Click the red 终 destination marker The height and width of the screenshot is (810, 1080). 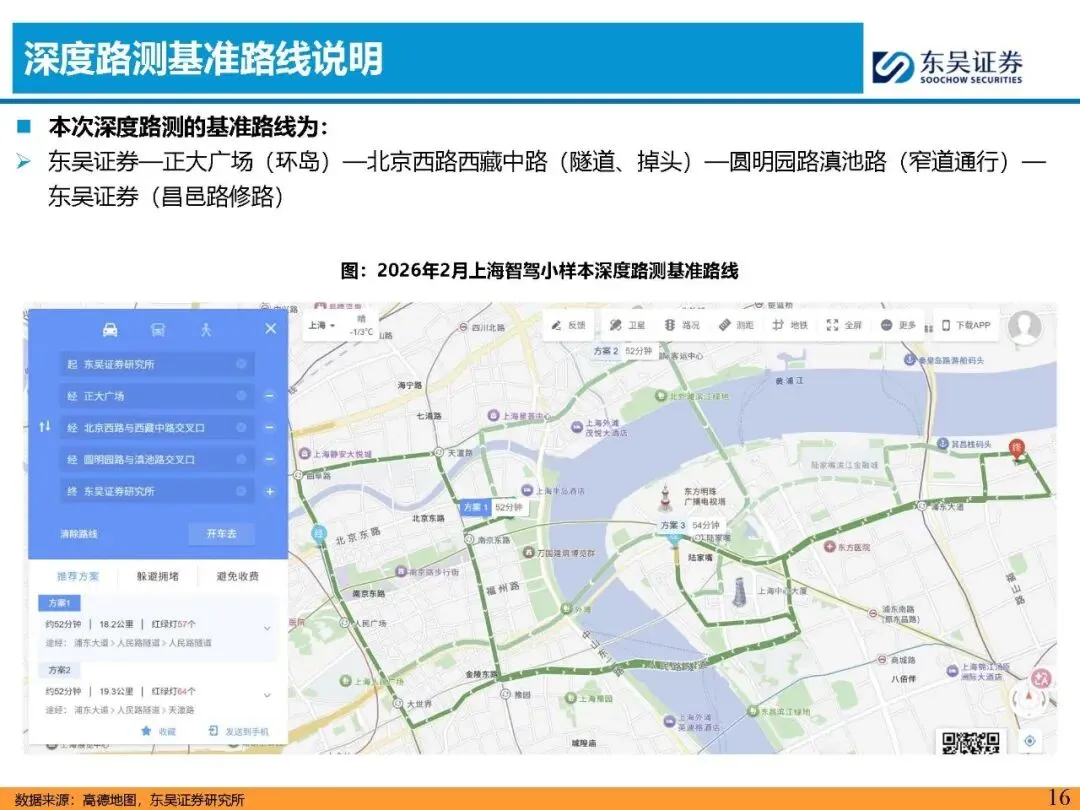tap(1016, 450)
